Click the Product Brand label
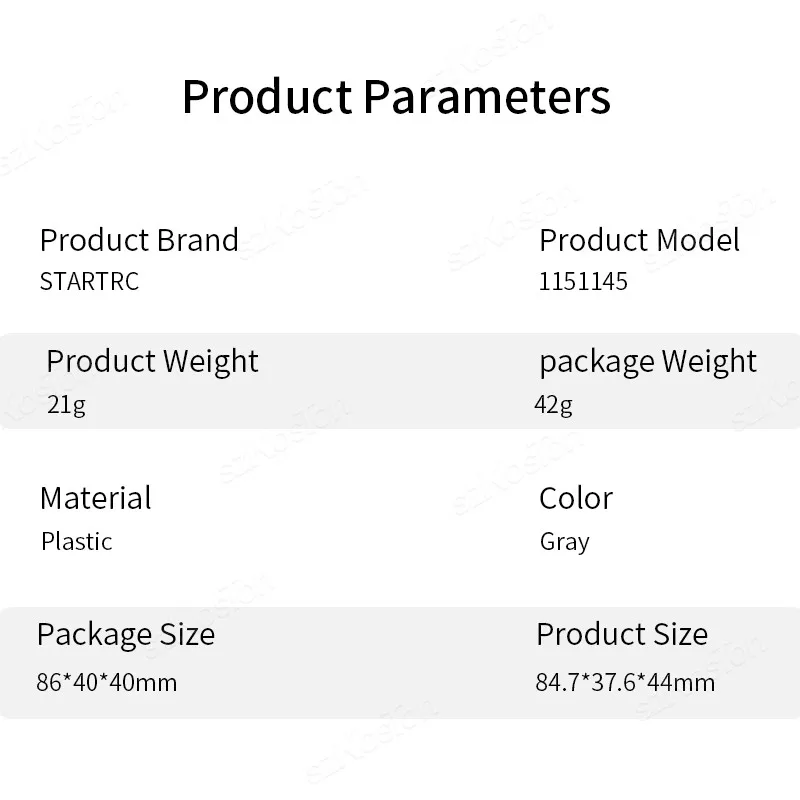This screenshot has width=800, height=800. point(139,240)
